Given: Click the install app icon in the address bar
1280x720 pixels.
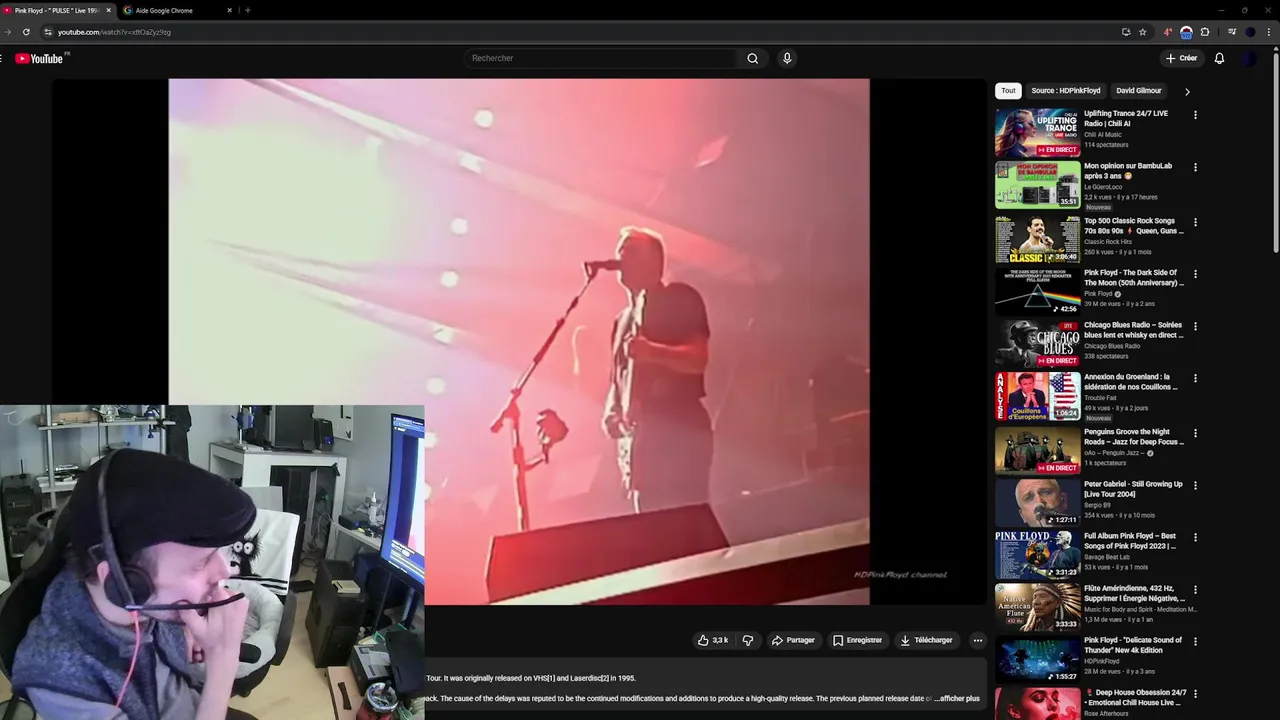Looking at the screenshot, I should [1126, 32].
